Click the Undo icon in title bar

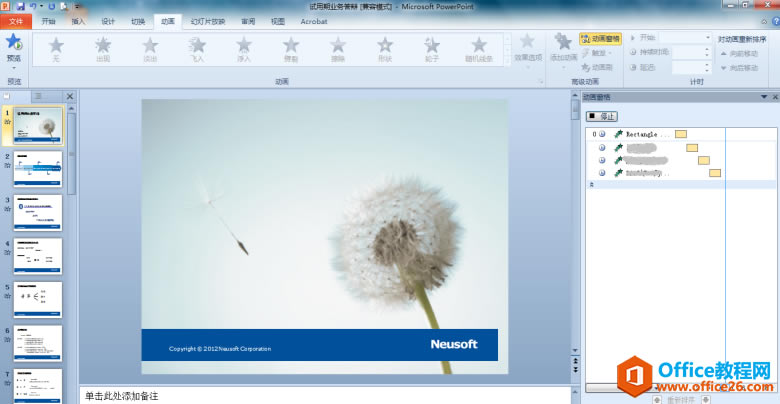click(x=33, y=6)
